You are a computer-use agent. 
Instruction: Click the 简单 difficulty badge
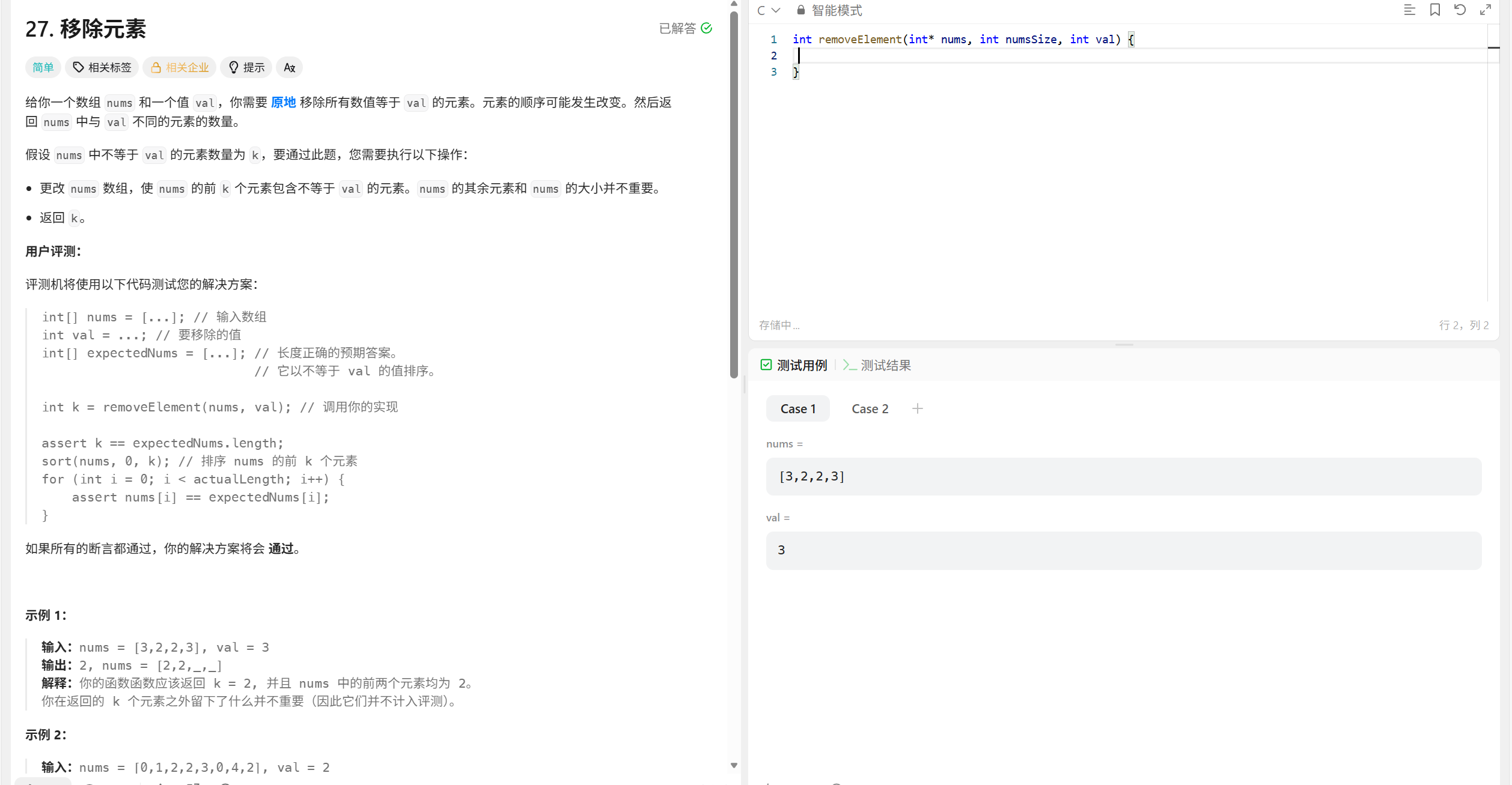[x=43, y=67]
